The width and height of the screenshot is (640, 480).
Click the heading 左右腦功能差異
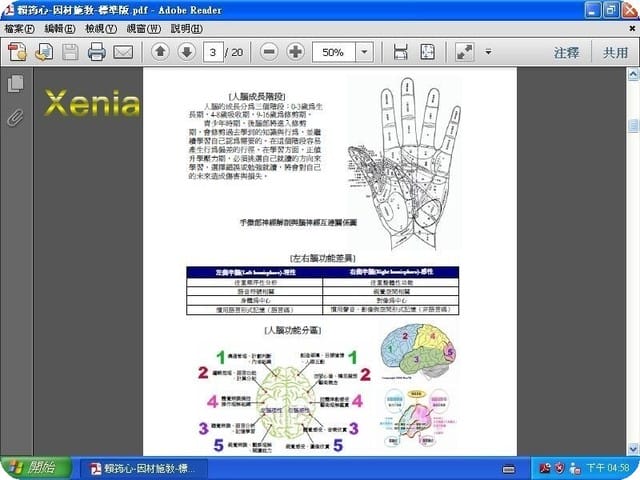pos(322,258)
